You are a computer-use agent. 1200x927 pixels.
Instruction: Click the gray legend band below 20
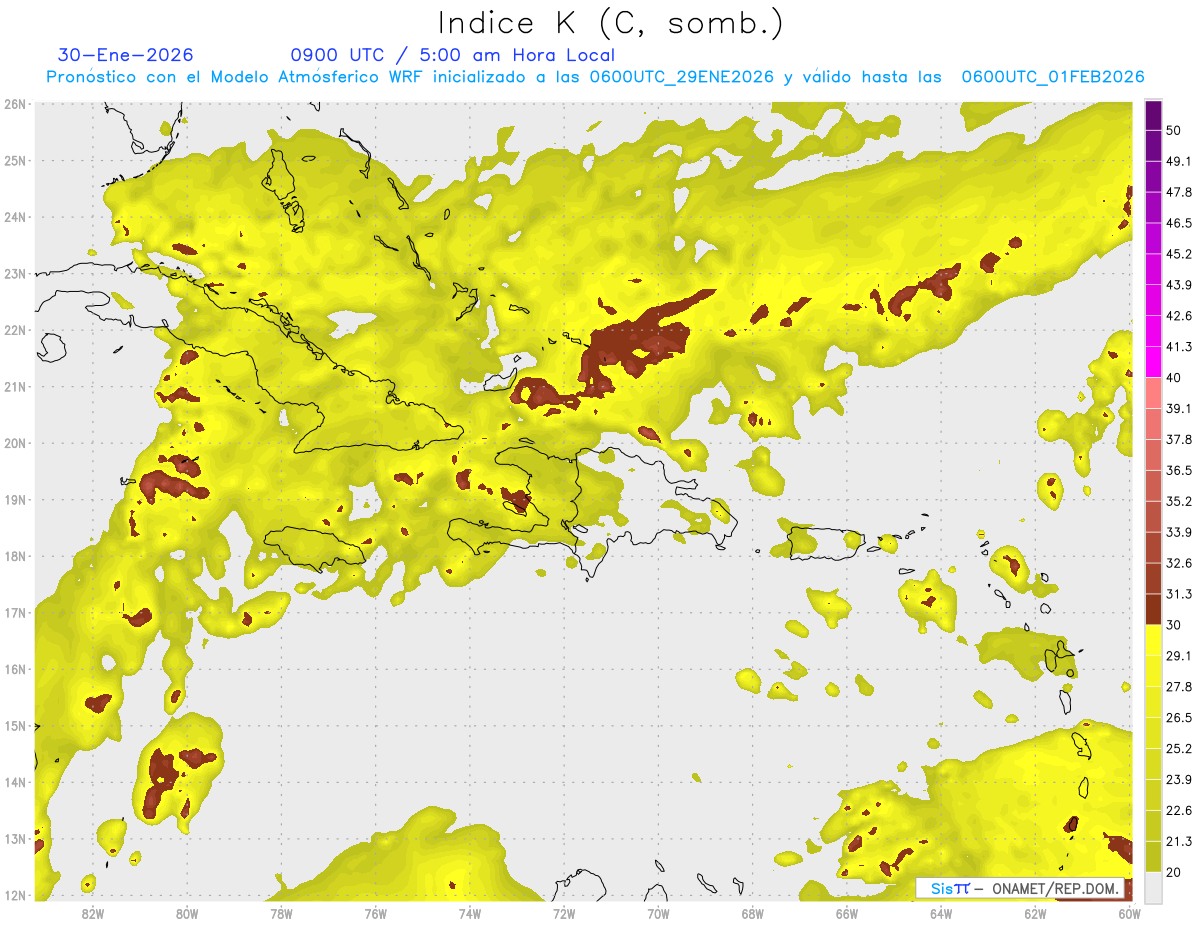[x=1153, y=887]
